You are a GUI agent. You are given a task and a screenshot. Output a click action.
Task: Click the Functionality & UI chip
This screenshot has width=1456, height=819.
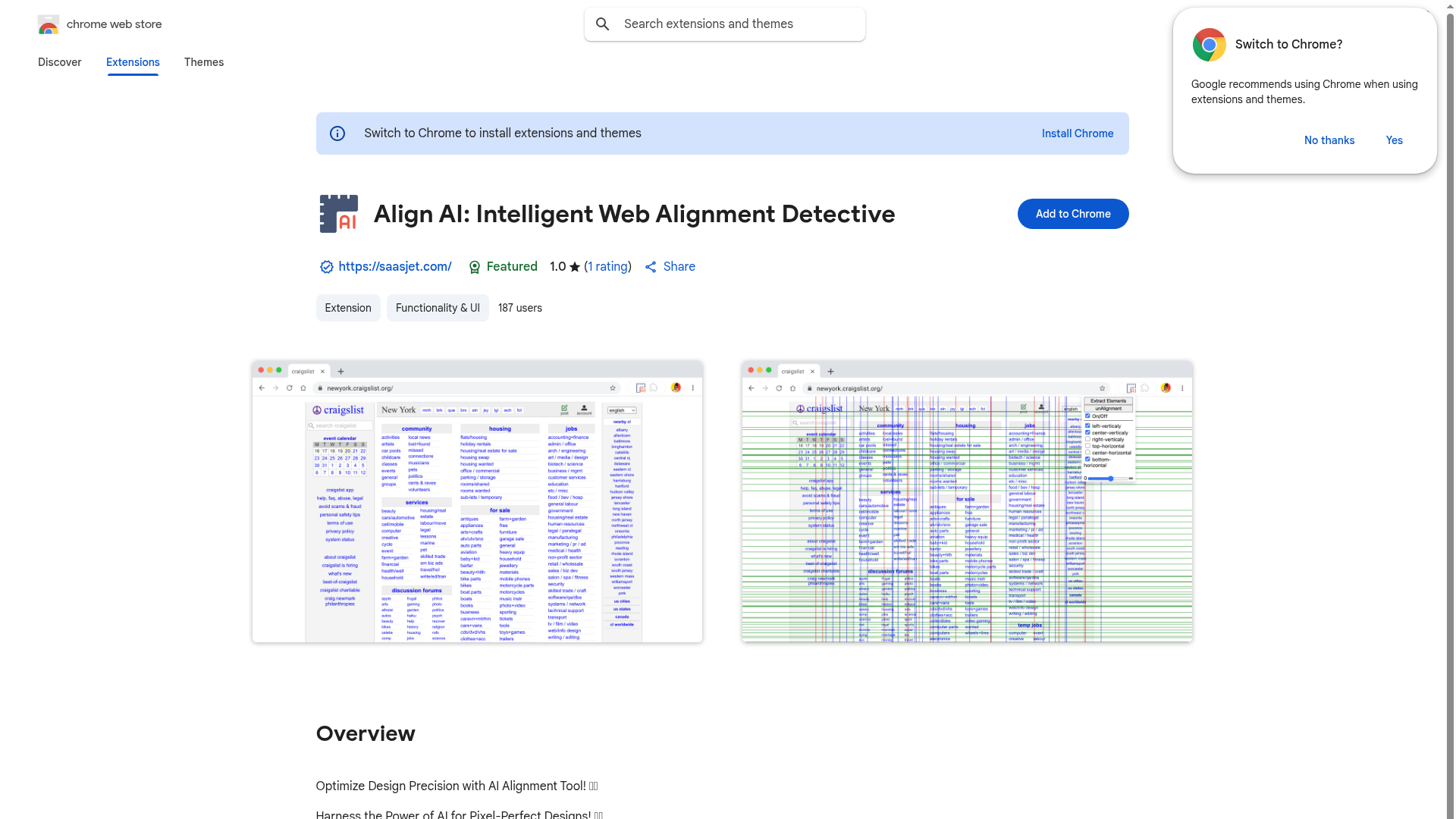438,308
